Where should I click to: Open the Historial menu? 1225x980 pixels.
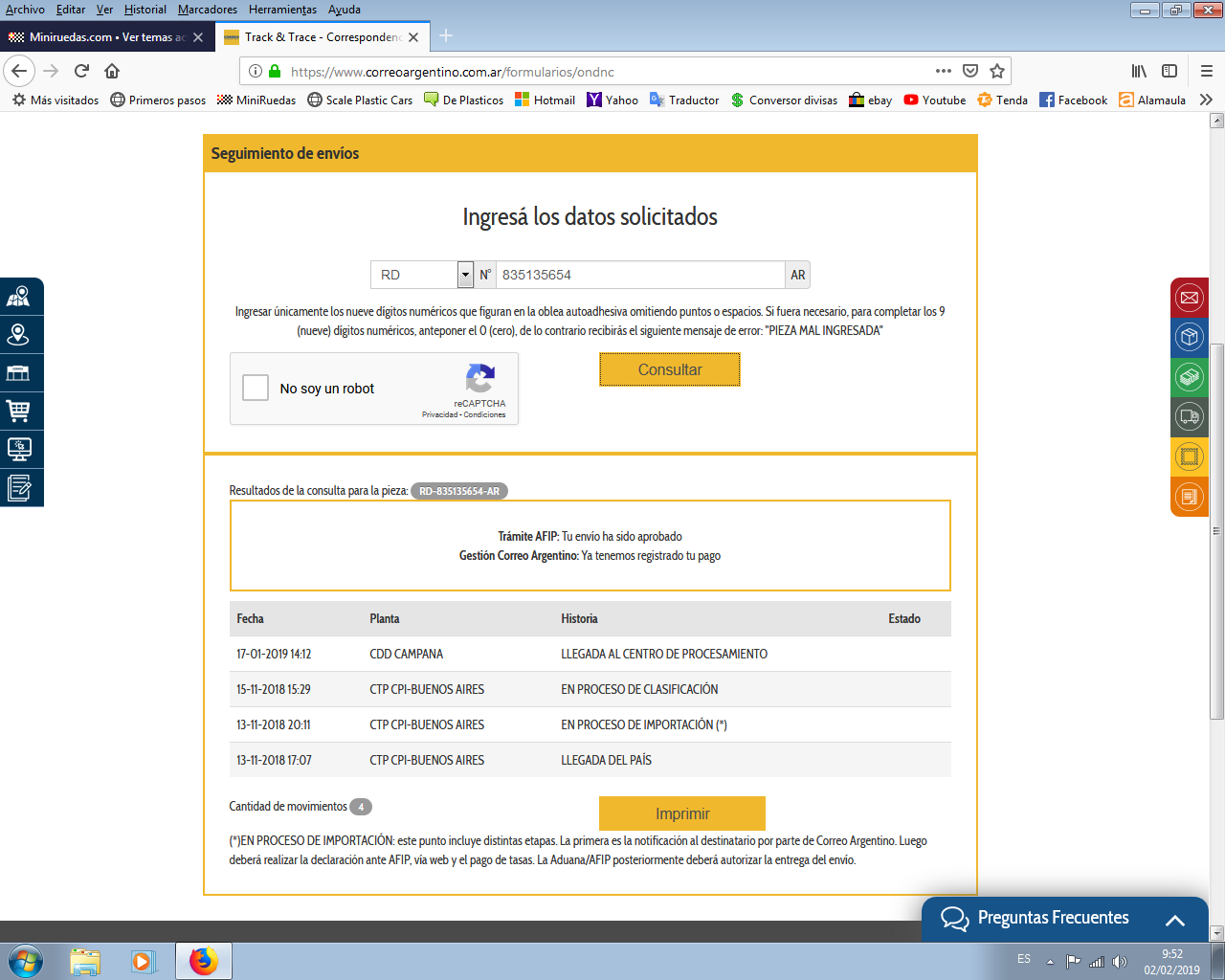pyautogui.click(x=145, y=10)
